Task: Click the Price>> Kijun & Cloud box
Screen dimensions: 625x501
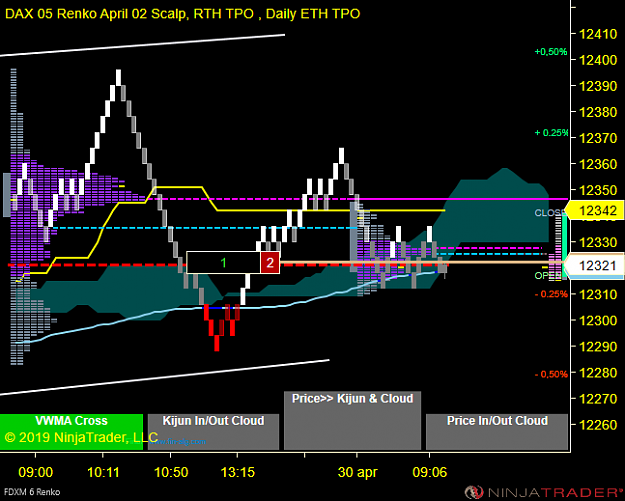Action: [x=352, y=420]
